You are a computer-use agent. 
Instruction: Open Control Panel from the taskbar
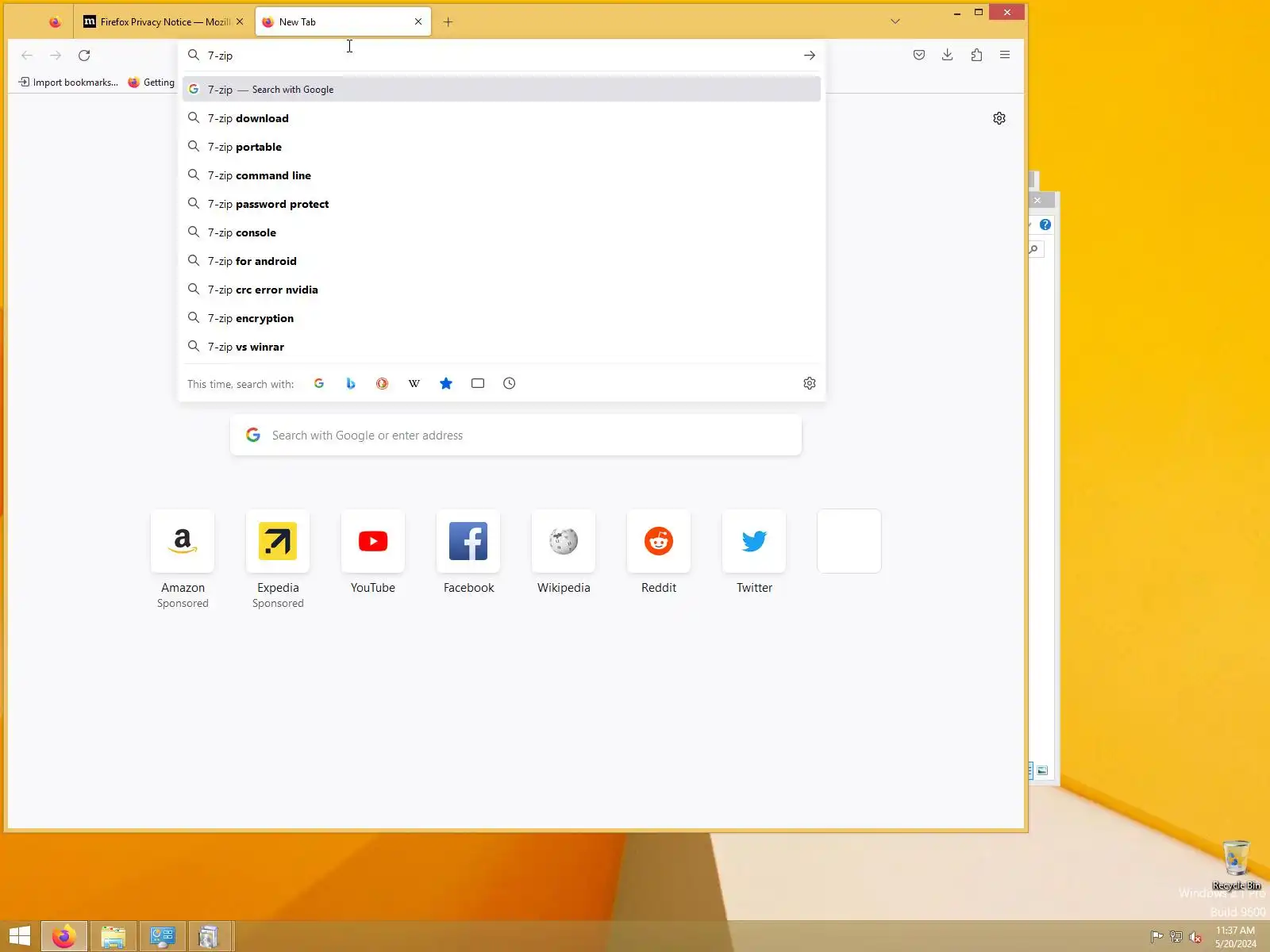coord(163,936)
